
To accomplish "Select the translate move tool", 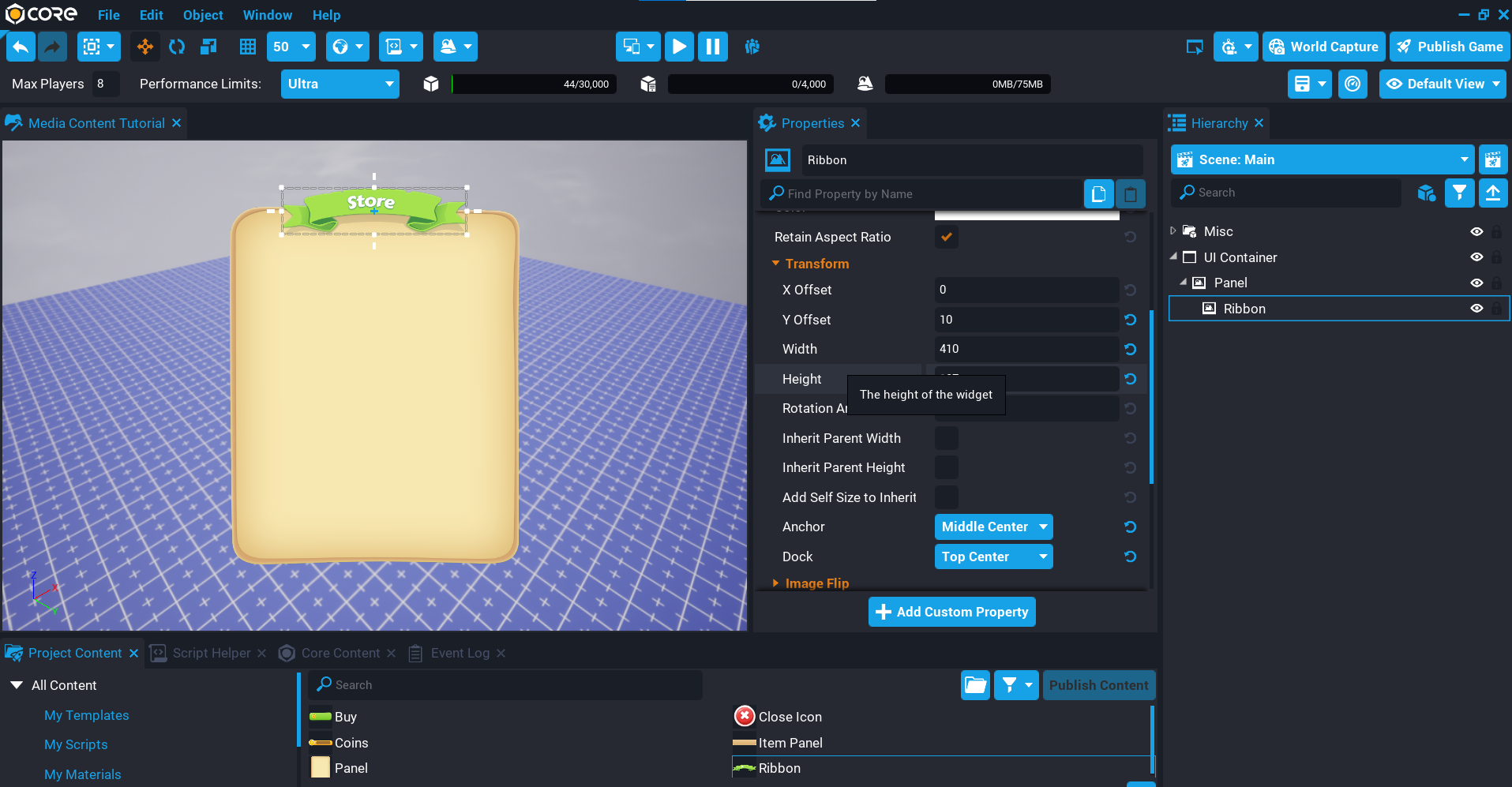I will coord(145,47).
